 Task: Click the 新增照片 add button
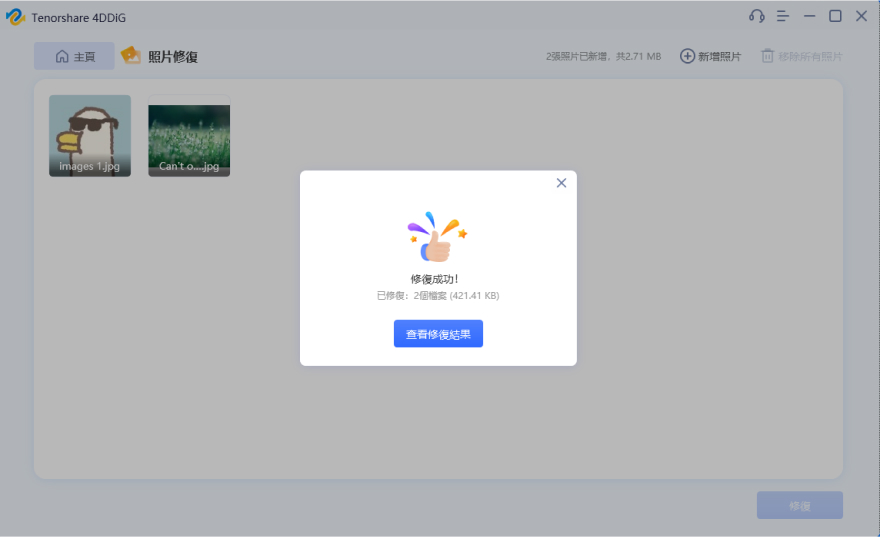pos(711,56)
